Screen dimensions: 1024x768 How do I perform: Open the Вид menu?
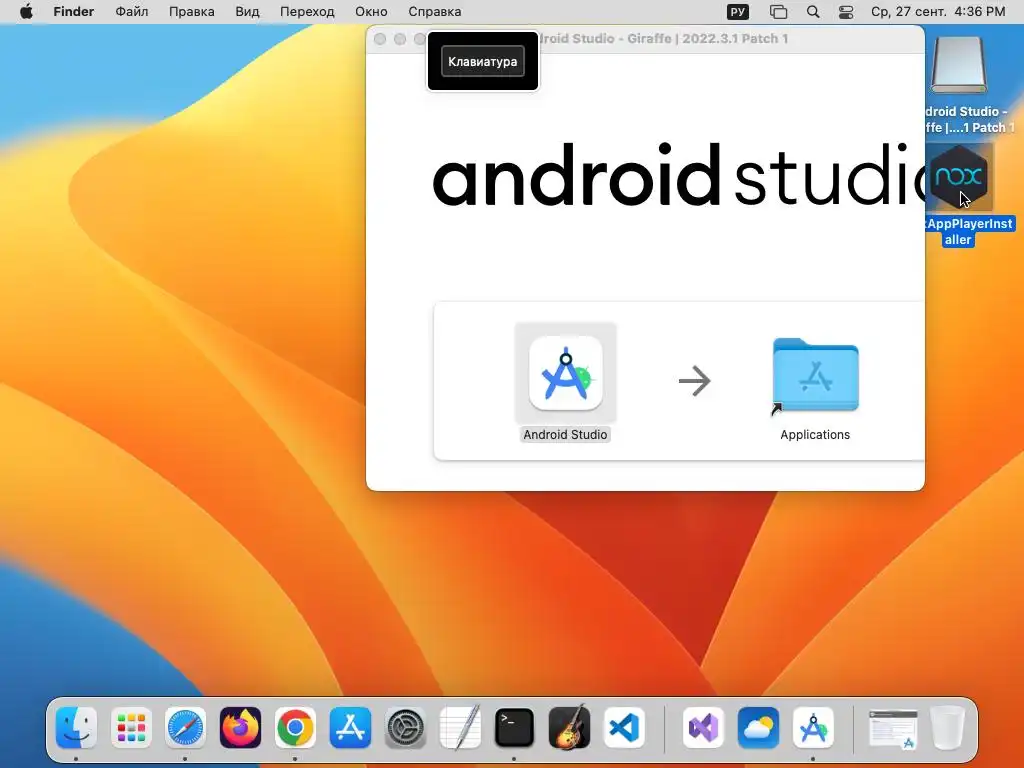tap(248, 12)
